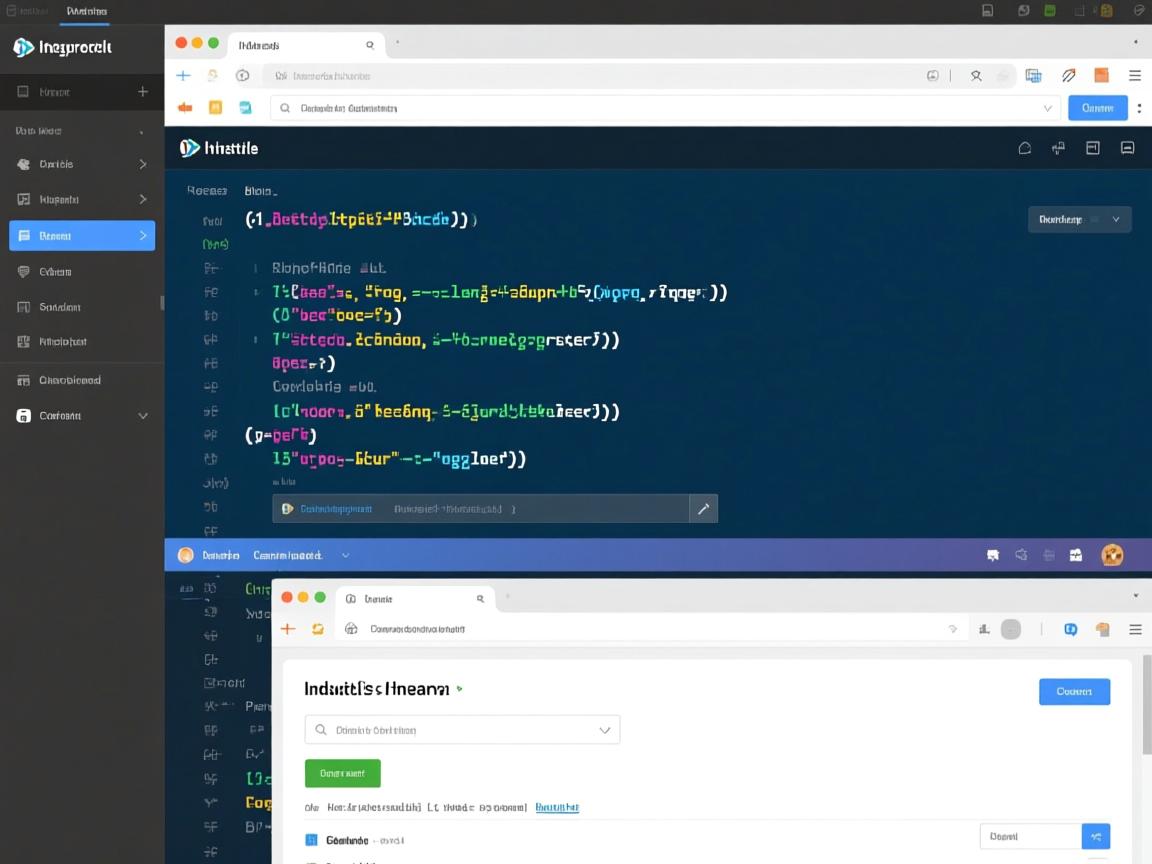
Task: Open the round avatar icon on the purple bar
Action: click(1111, 555)
